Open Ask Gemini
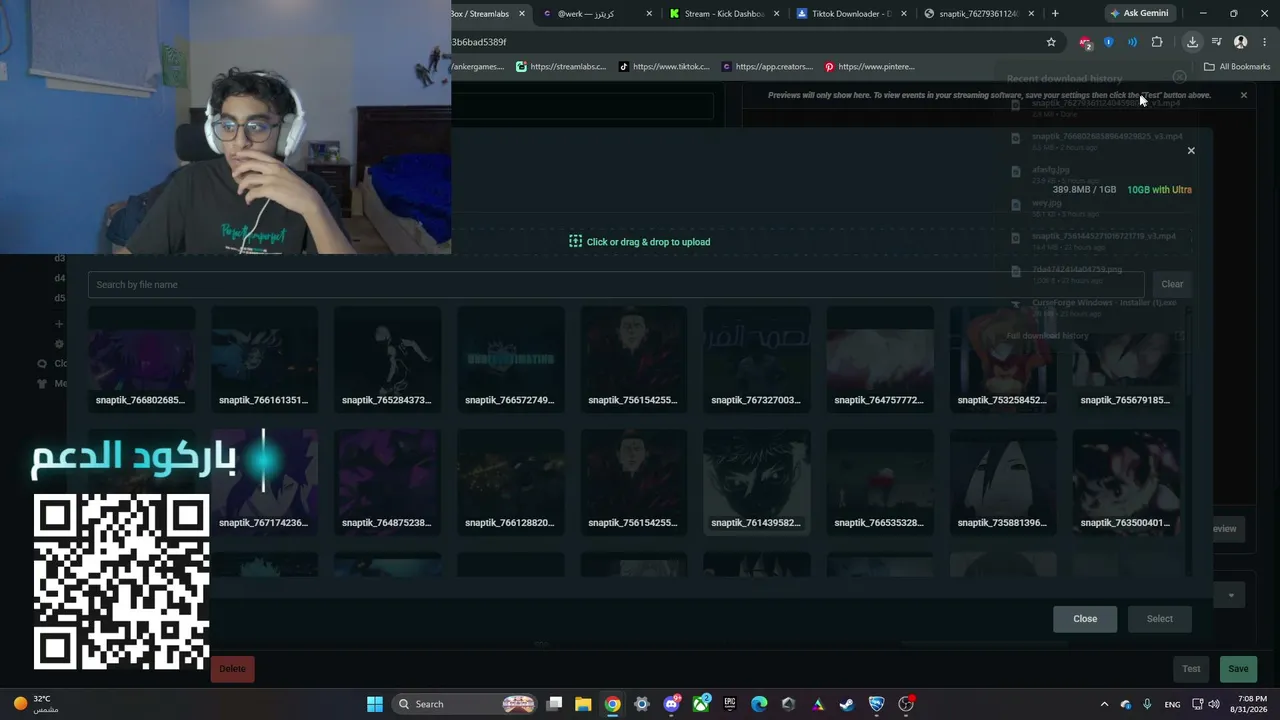Screen dimensions: 1280x720 click(1139, 14)
